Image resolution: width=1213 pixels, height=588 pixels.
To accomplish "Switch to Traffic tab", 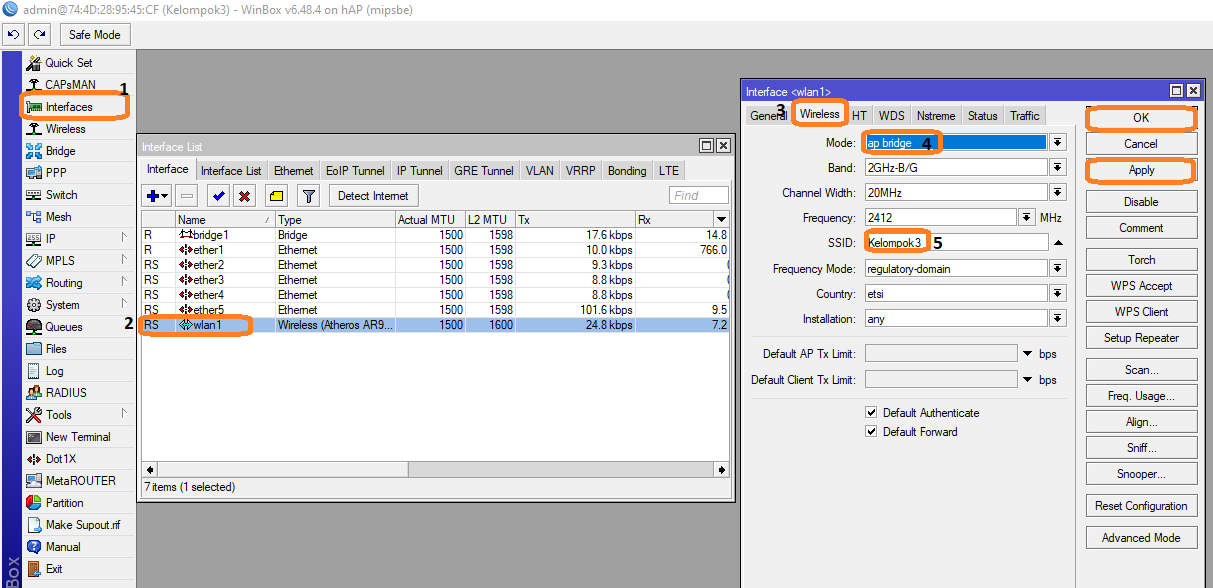I will point(1025,116).
